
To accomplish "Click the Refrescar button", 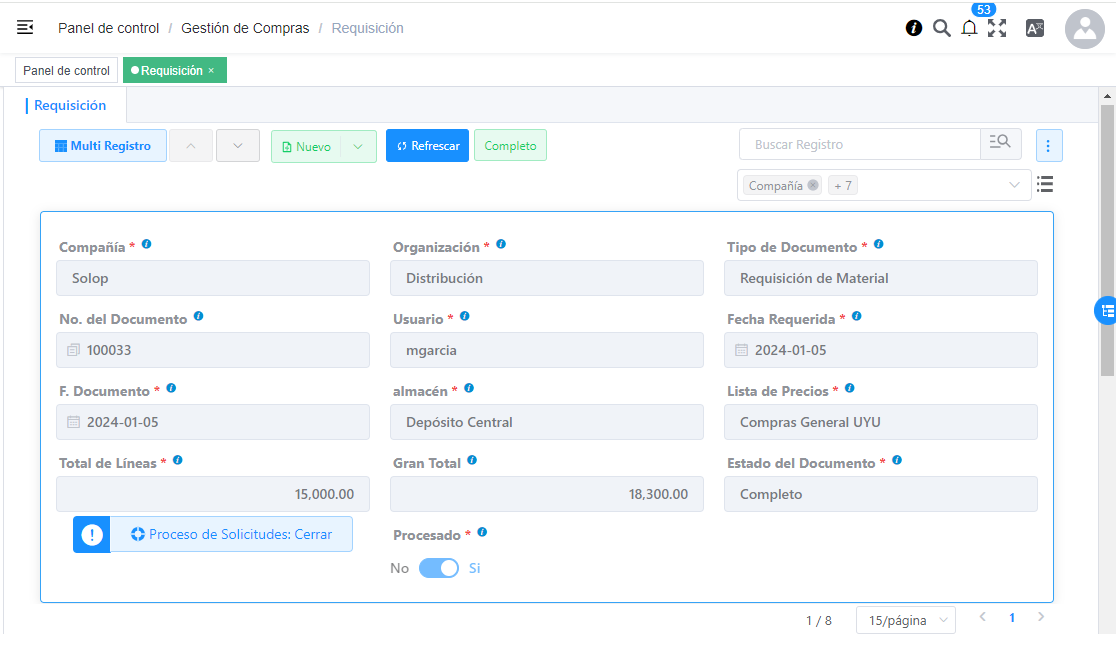I will click(x=427, y=146).
